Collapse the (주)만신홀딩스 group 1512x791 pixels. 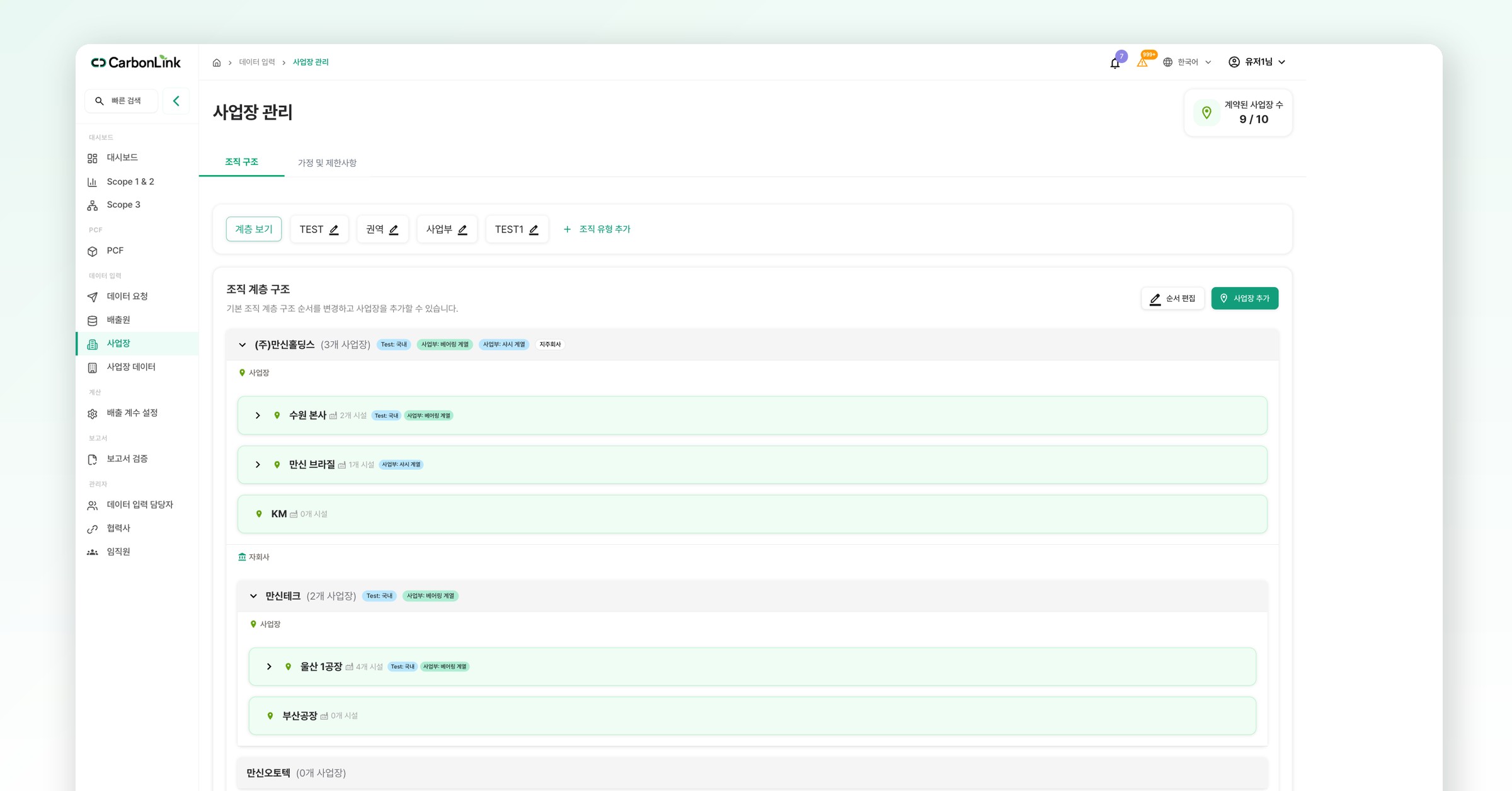(243, 345)
